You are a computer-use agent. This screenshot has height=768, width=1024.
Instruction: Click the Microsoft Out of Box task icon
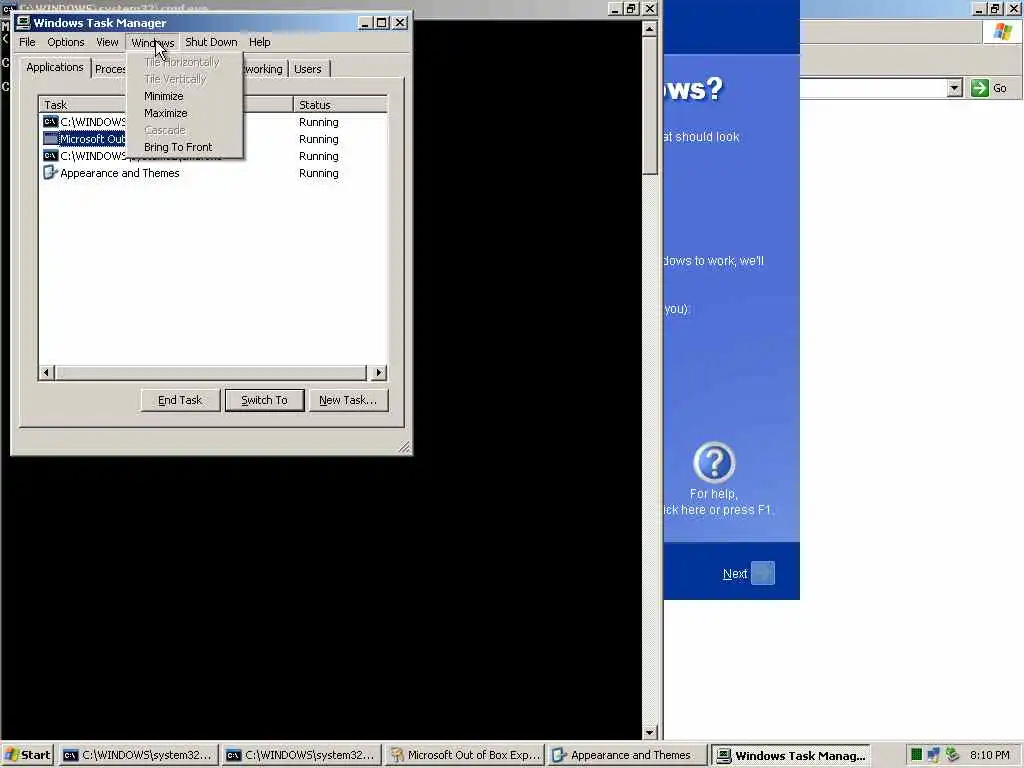click(50, 138)
